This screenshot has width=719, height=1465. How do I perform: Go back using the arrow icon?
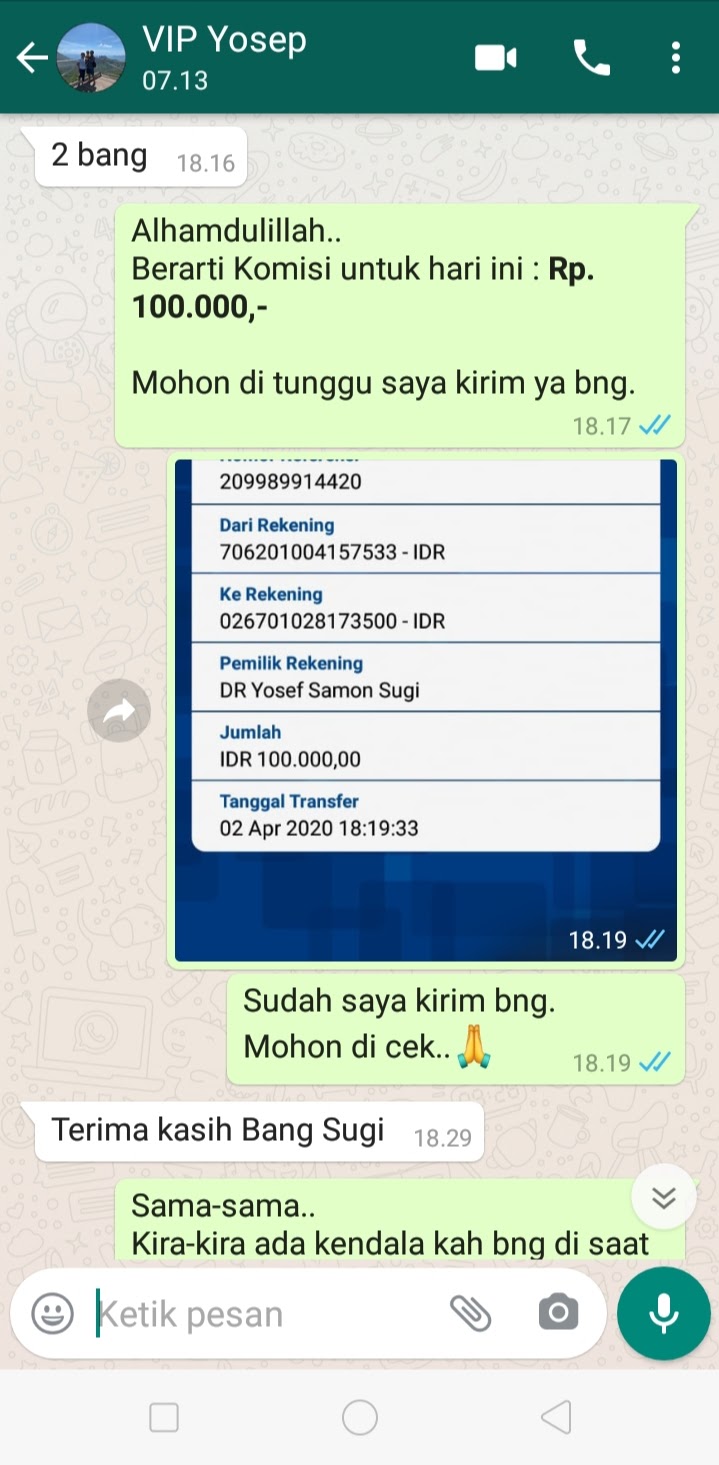(31, 58)
